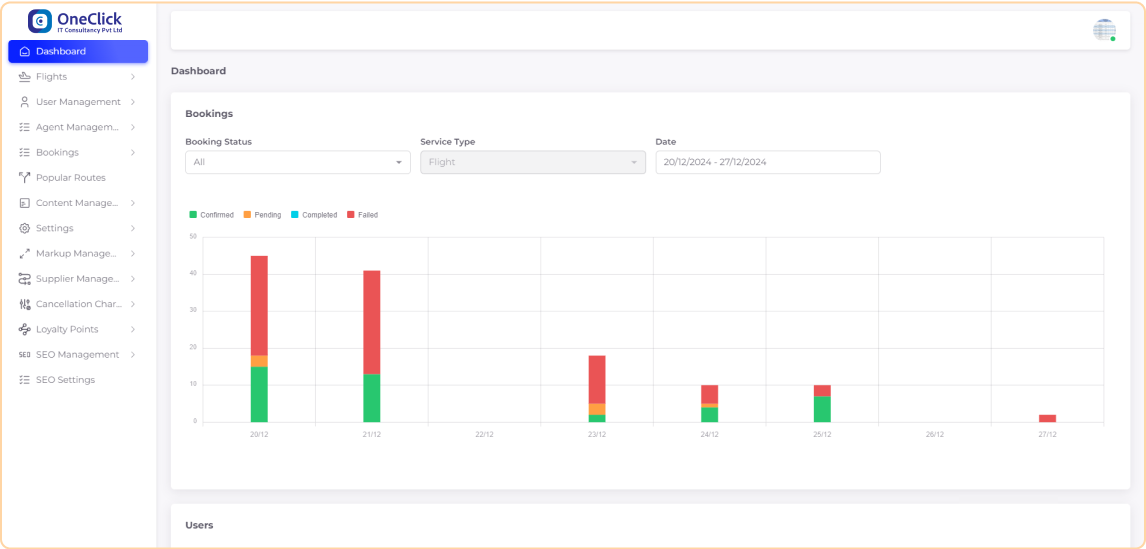Click the red segment on 24/12 bar
This screenshot has height=549, width=1146.
[710, 394]
